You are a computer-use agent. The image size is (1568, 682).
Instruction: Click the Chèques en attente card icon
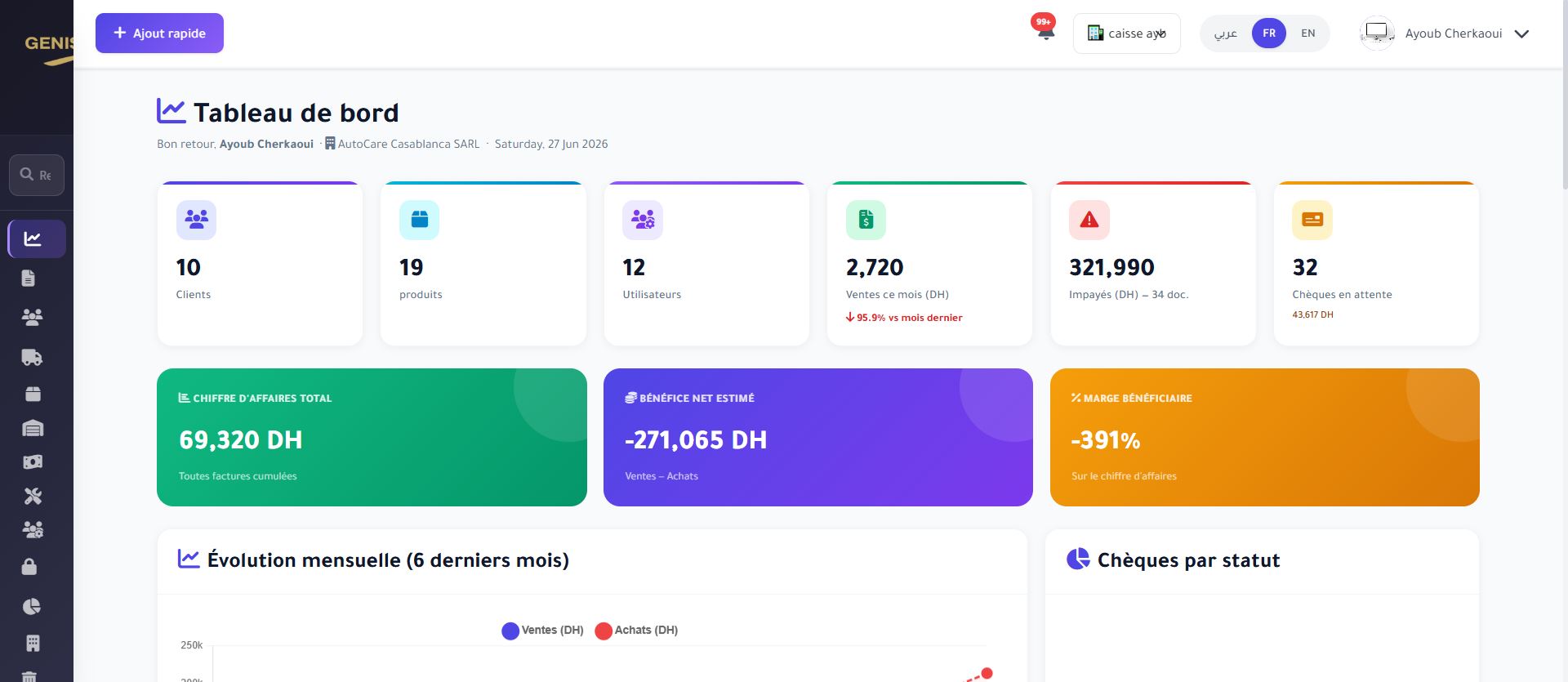[x=1312, y=220]
